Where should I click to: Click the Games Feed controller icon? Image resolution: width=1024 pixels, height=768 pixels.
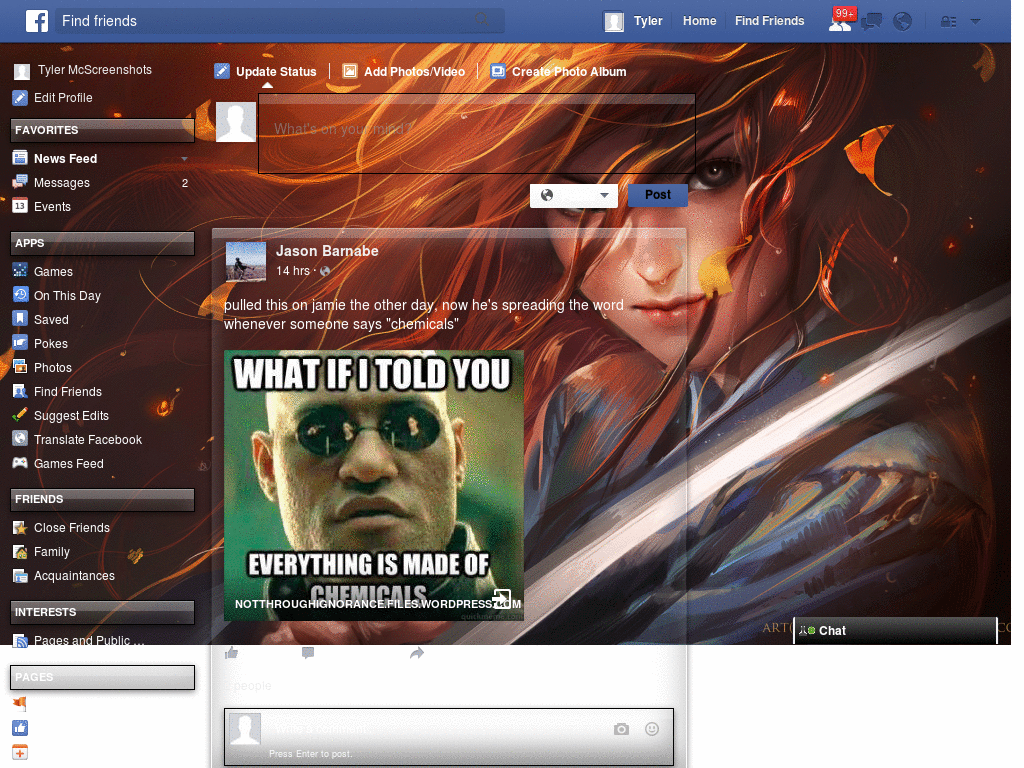[20, 463]
